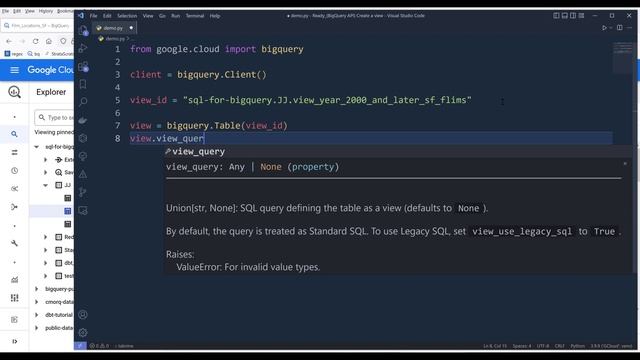Open the File menu in VS Code

93,16
